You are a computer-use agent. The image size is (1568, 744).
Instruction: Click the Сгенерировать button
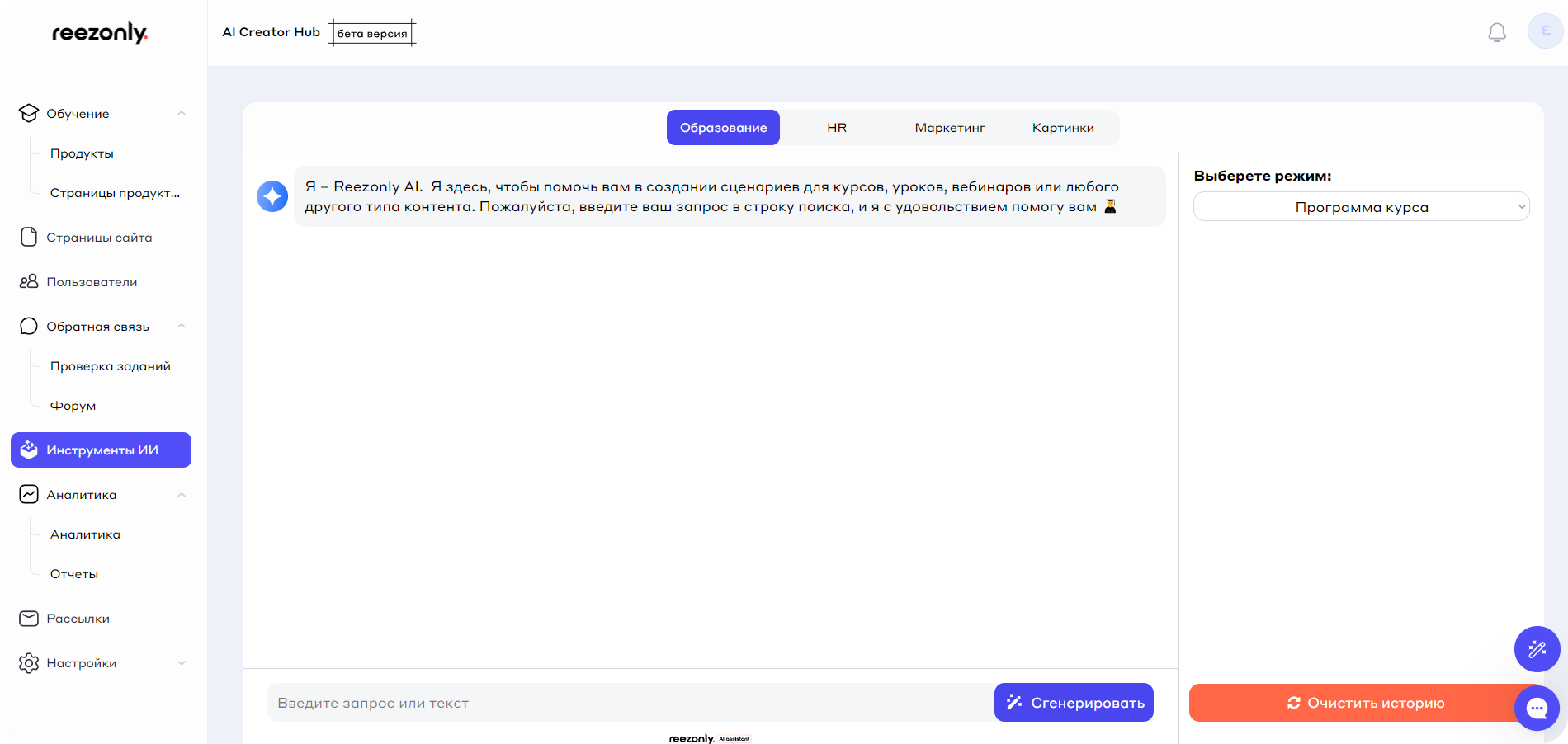point(1074,703)
